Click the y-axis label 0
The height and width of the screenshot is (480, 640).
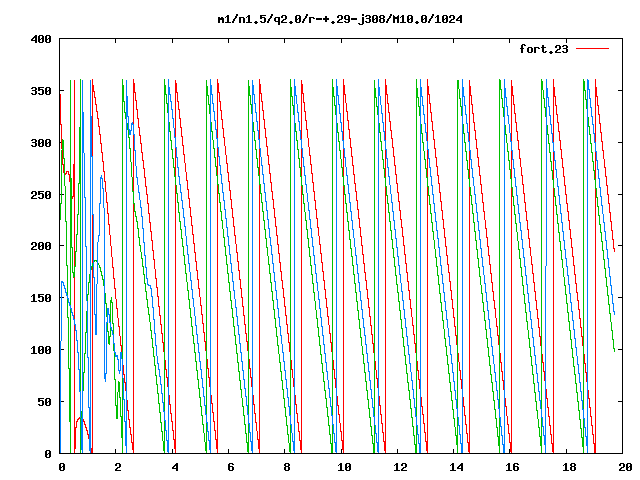point(48,454)
